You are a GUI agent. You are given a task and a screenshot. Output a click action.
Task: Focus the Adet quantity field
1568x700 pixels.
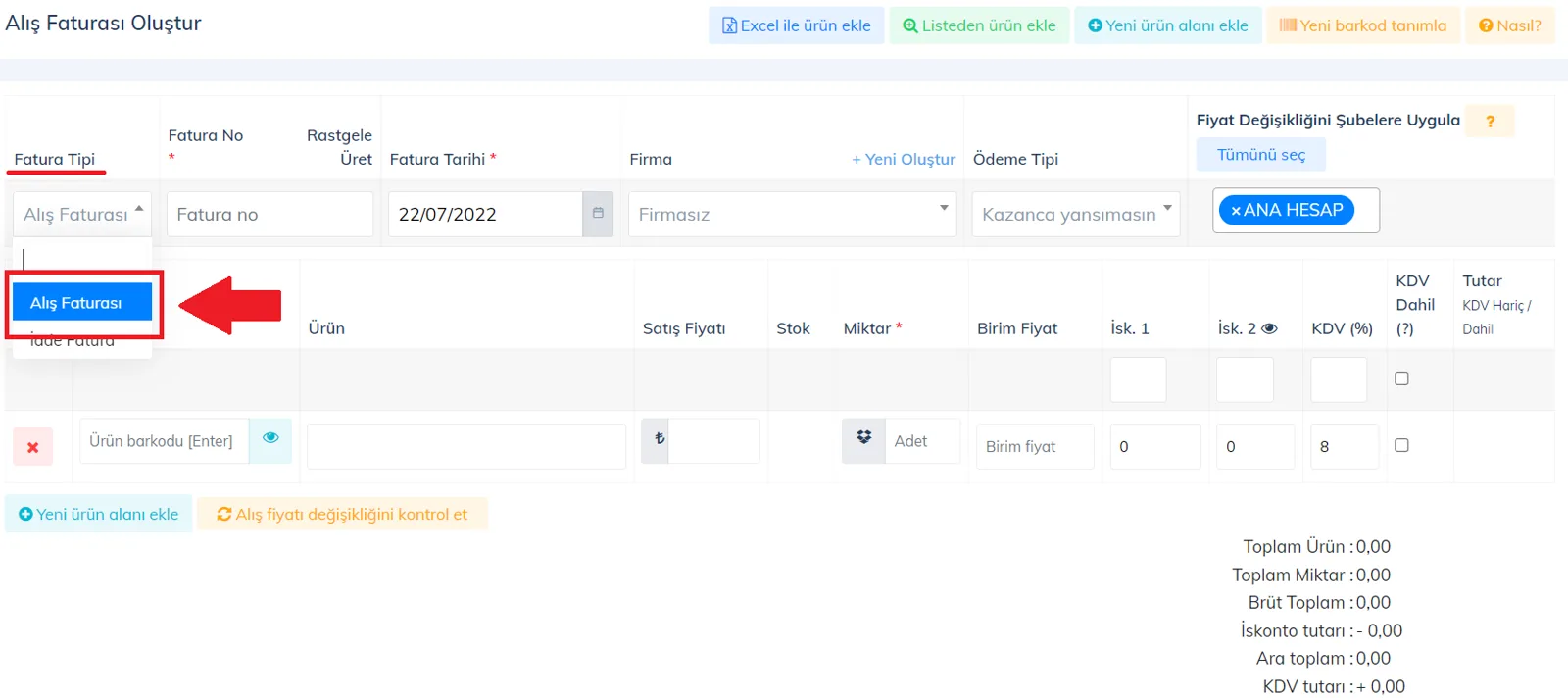pyautogui.click(x=922, y=440)
